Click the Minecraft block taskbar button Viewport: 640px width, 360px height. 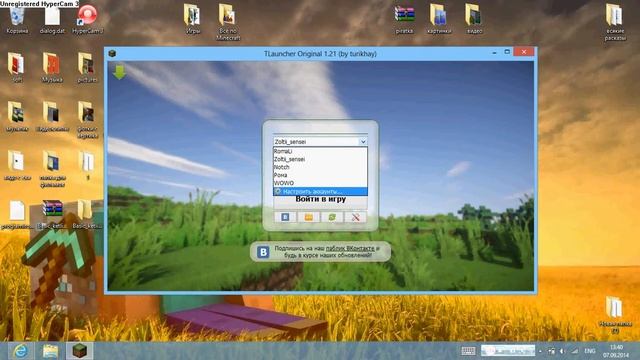click(x=80, y=351)
